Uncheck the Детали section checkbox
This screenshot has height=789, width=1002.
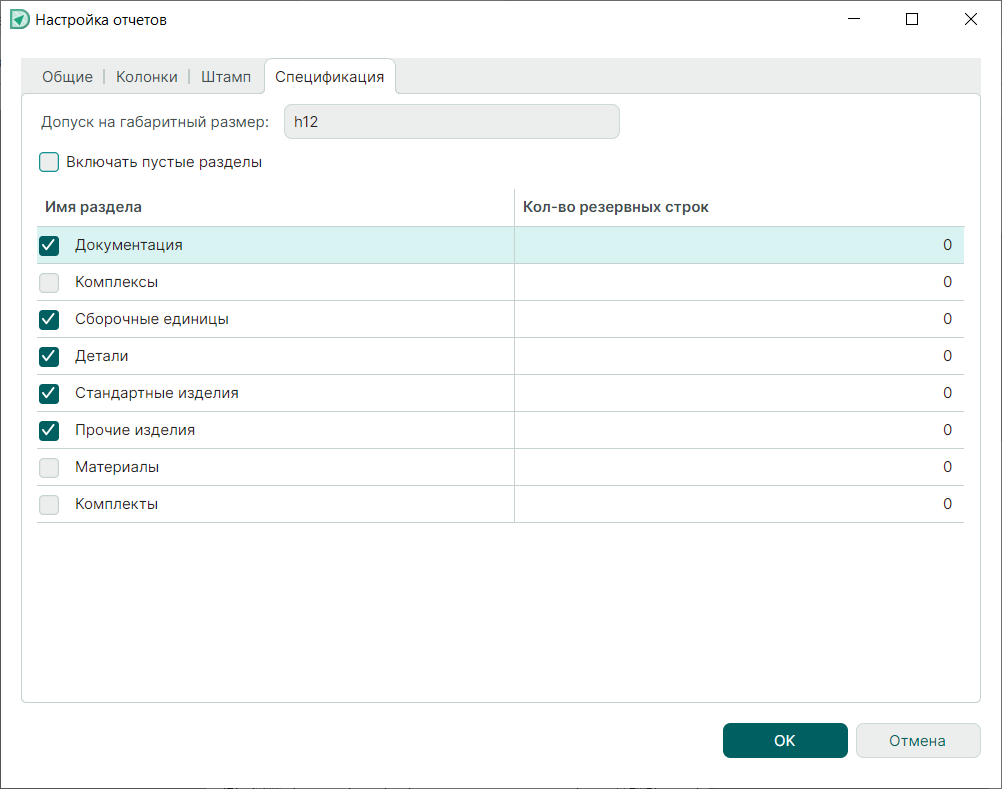click(49, 356)
